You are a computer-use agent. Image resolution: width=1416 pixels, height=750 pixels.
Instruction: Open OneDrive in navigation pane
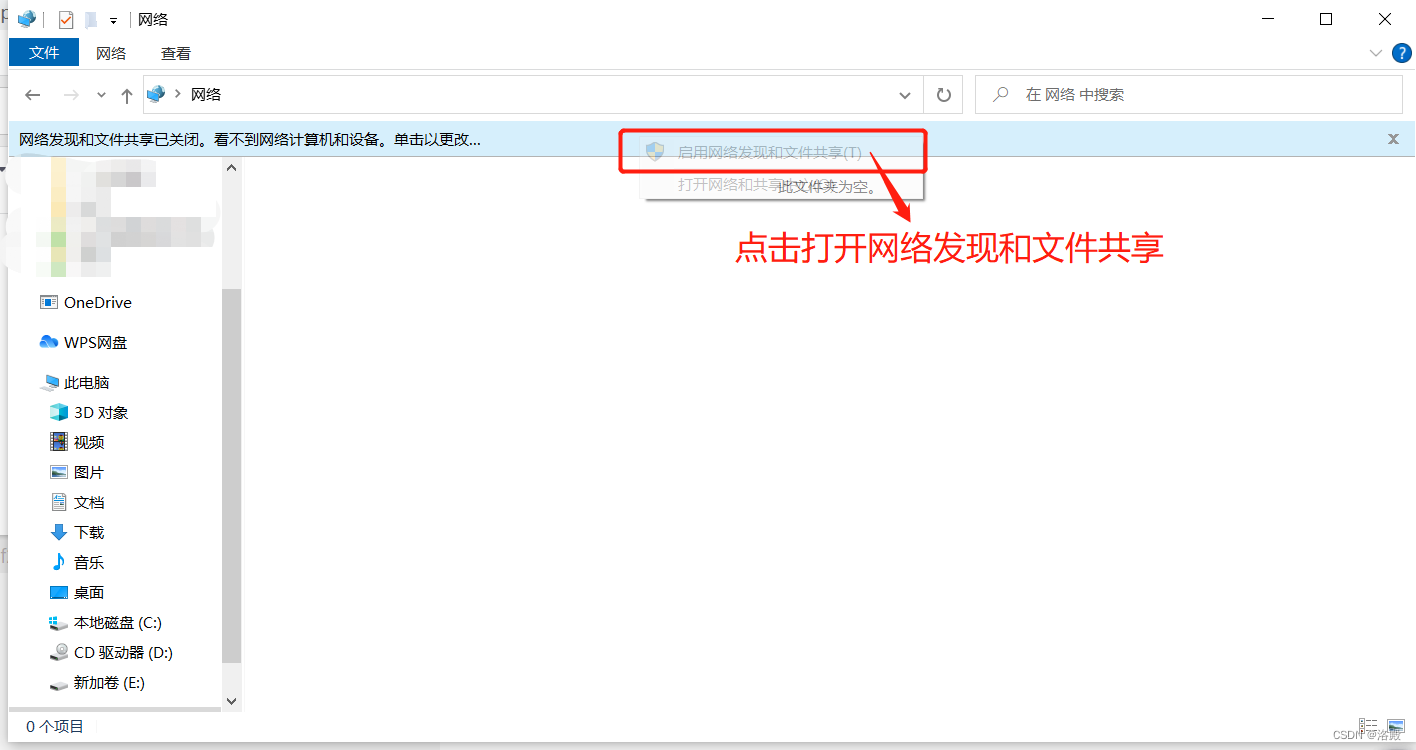point(98,303)
